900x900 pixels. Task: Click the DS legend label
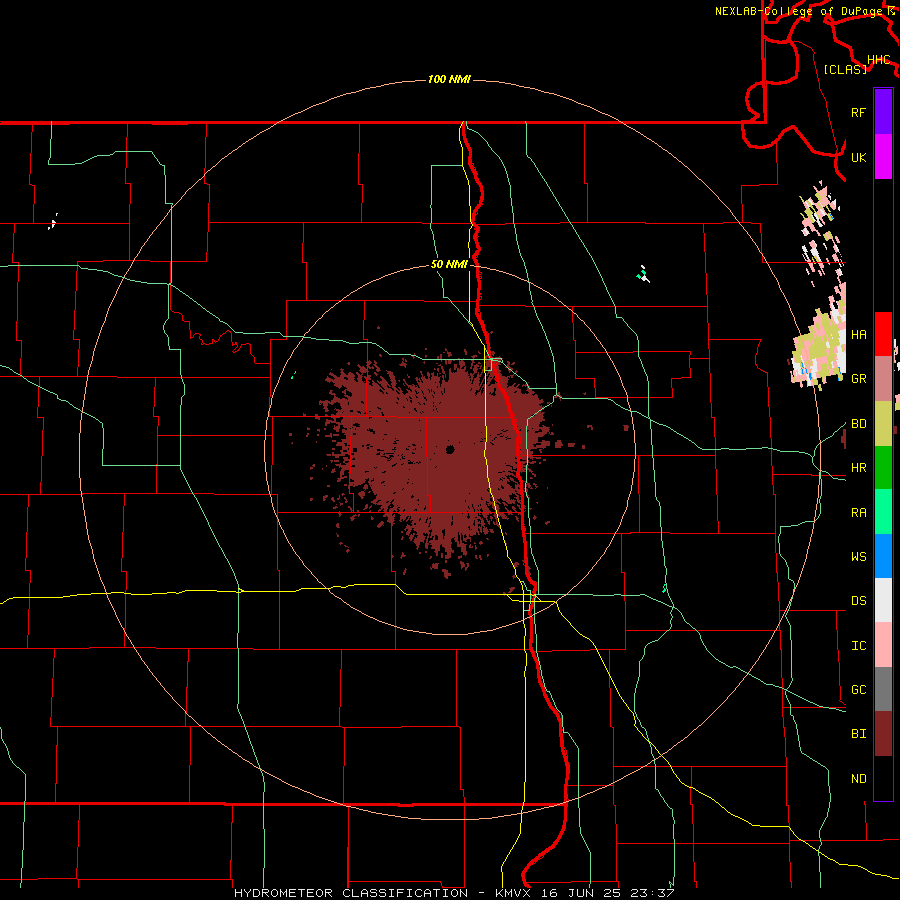(x=858, y=601)
